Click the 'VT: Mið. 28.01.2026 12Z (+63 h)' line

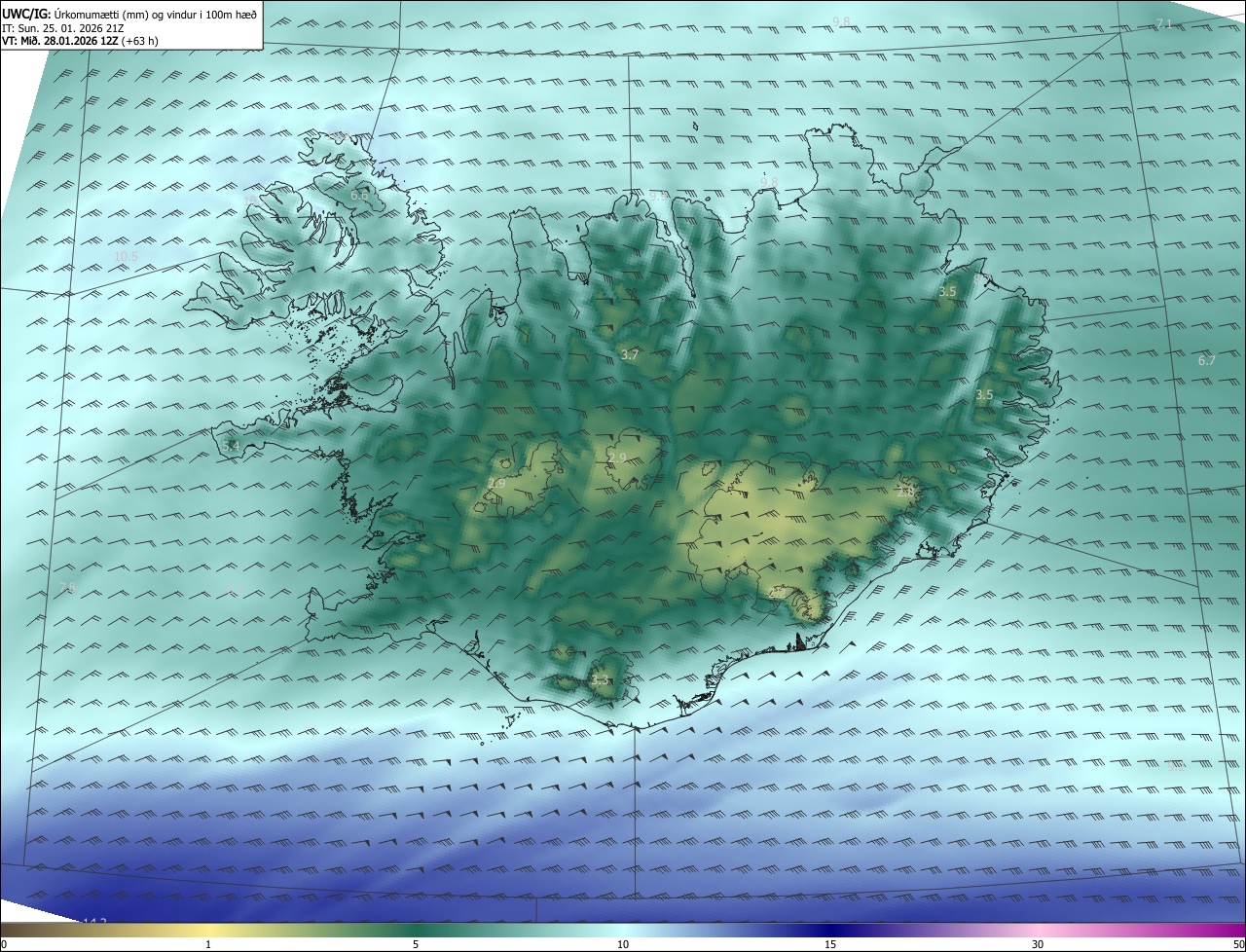(x=80, y=40)
